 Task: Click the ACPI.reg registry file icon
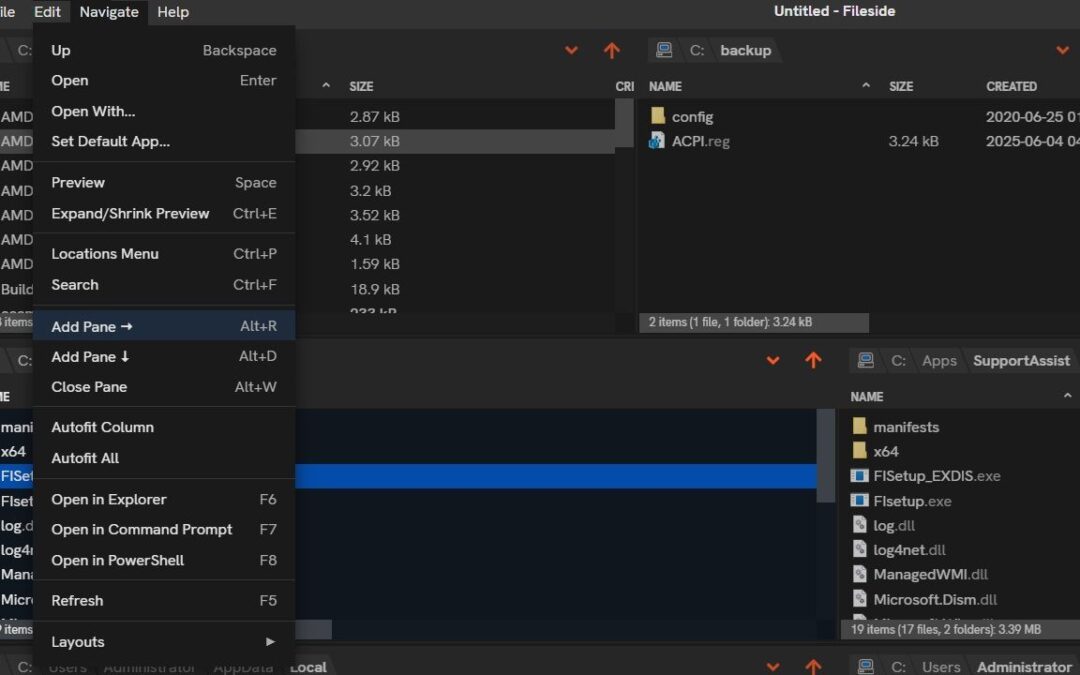pyautogui.click(x=659, y=141)
